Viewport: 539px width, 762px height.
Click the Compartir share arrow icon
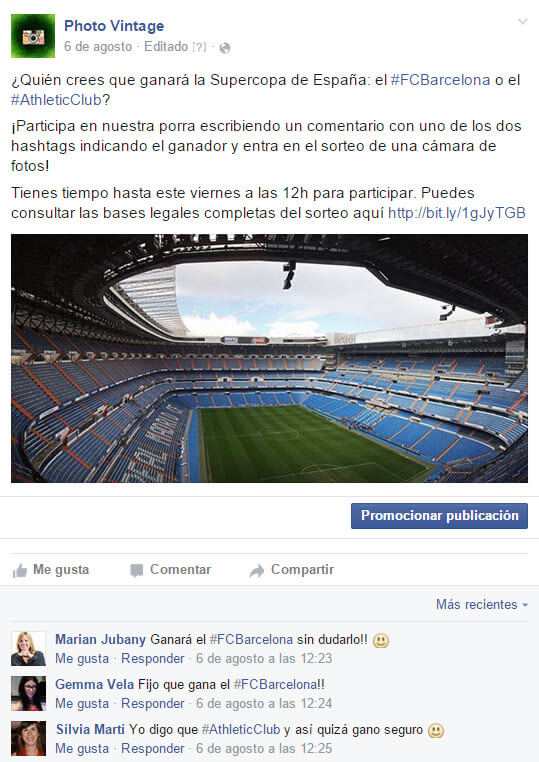pyautogui.click(x=257, y=570)
